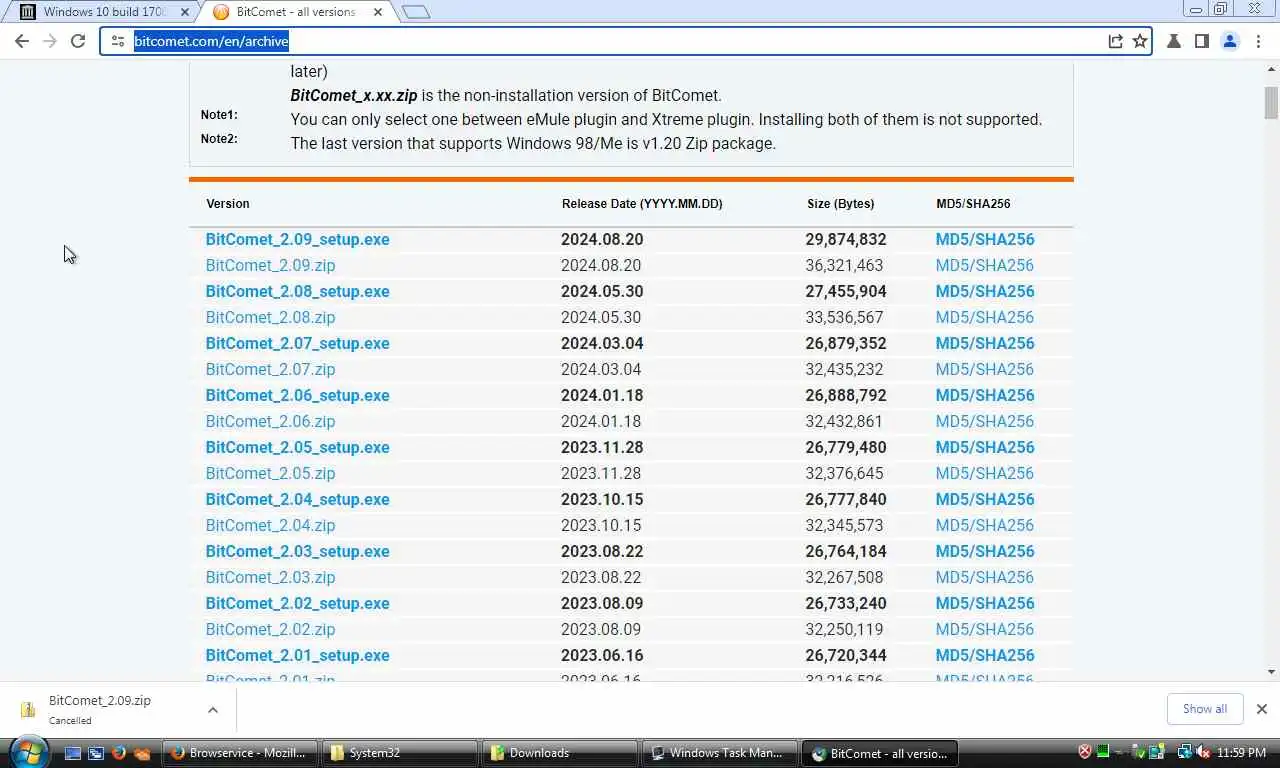Bookmark this page with the star icon
1280x768 pixels.
click(x=1140, y=41)
